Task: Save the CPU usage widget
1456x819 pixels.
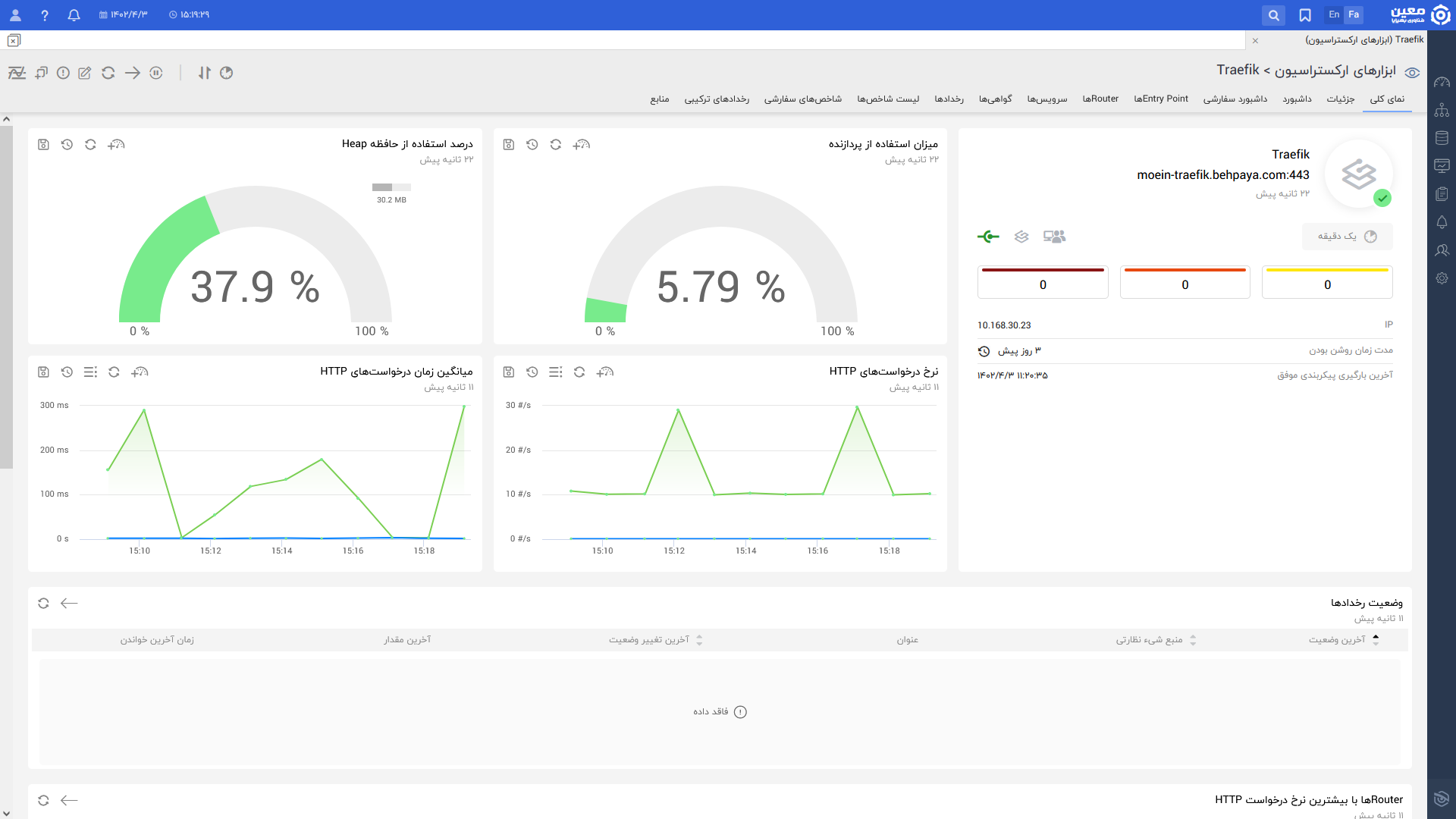Action: (509, 144)
